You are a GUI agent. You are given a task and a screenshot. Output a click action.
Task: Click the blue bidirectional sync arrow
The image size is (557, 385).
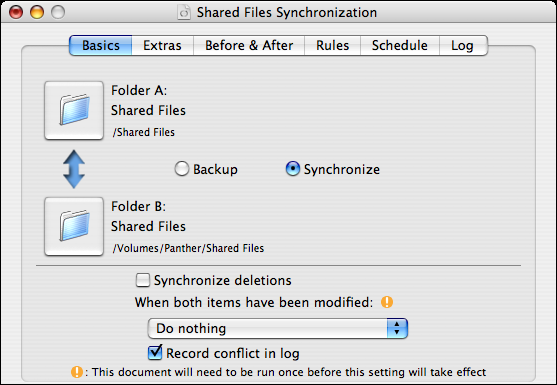(74, 169)
